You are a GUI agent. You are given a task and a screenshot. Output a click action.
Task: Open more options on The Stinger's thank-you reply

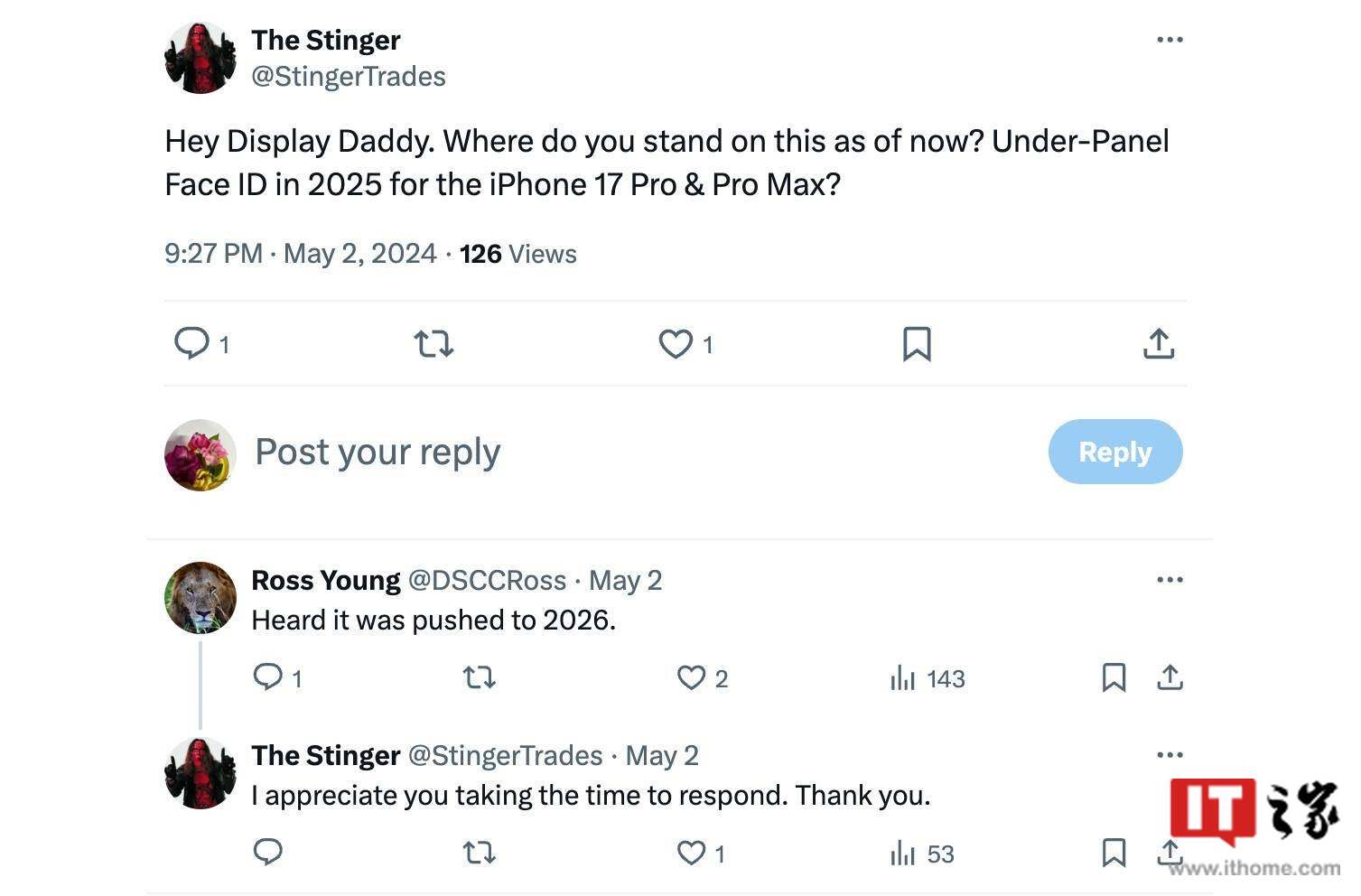coord(1170,755)
